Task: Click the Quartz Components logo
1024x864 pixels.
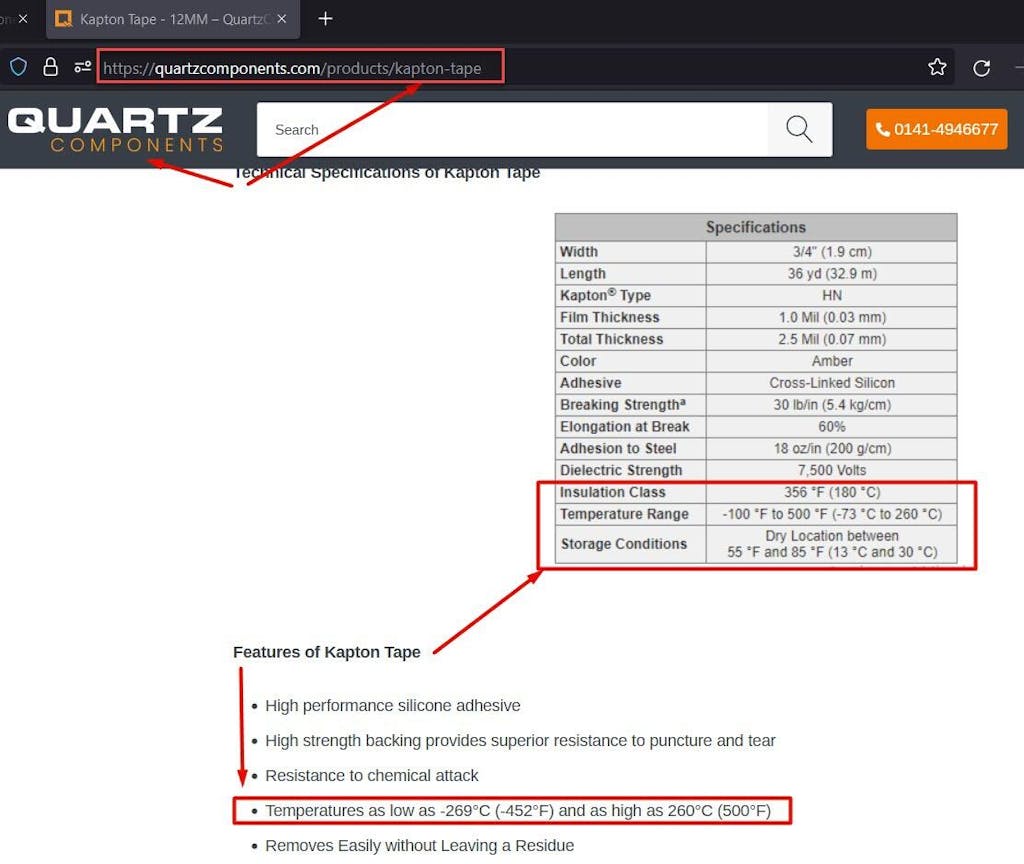Action: coord(115,130)
